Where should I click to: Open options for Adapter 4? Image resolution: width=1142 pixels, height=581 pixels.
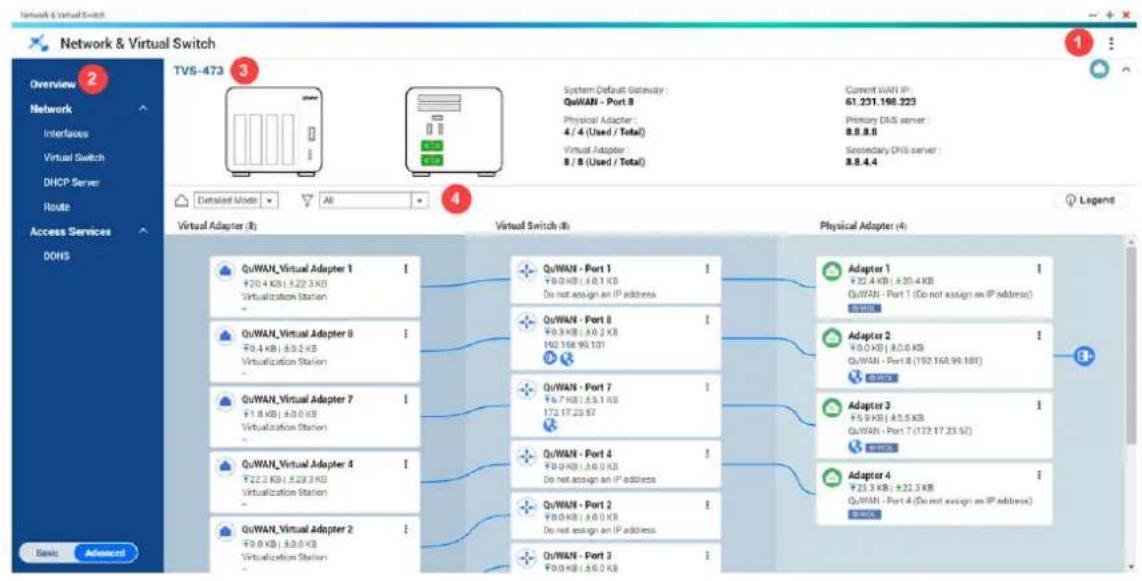1039,474
